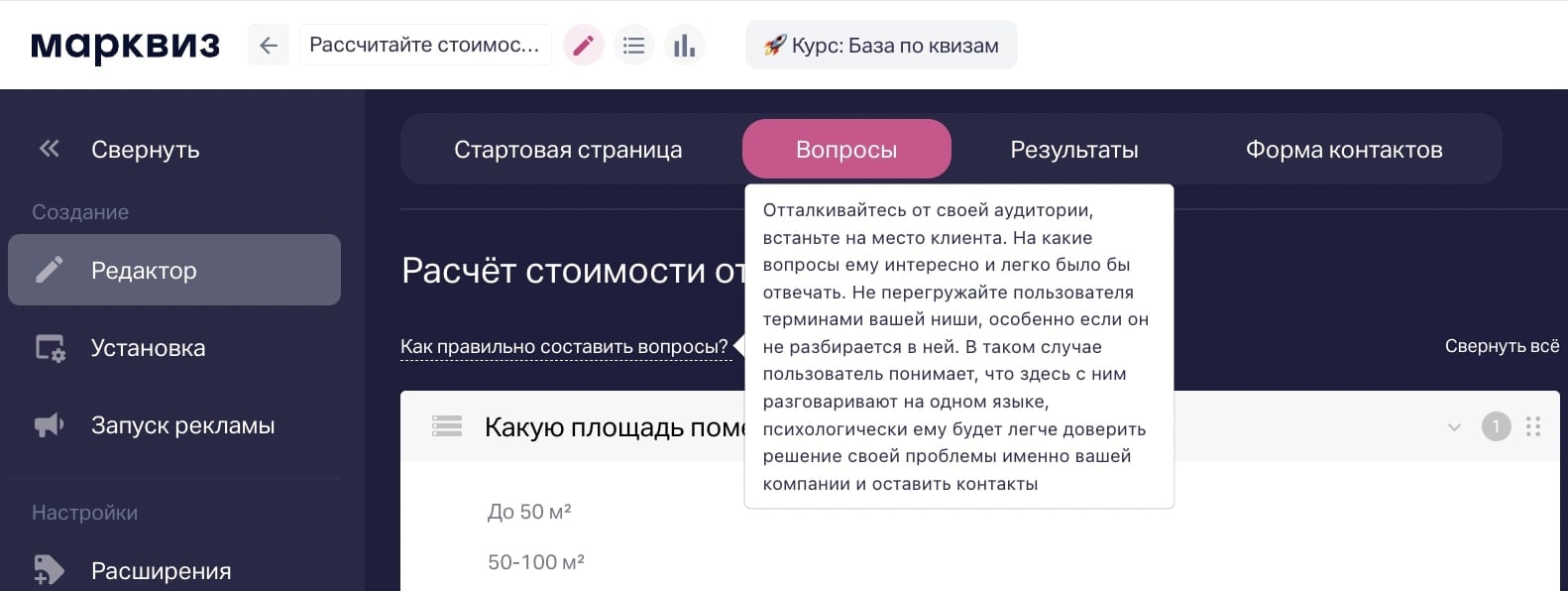
Task: Switch to the Стартовая страница tab
Action: (568, 149)
